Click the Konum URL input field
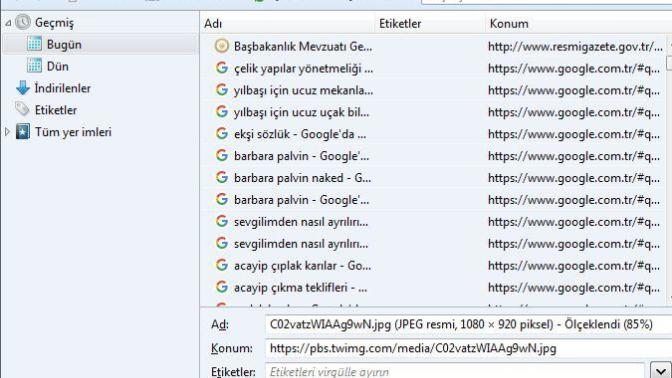 (468, 348)
